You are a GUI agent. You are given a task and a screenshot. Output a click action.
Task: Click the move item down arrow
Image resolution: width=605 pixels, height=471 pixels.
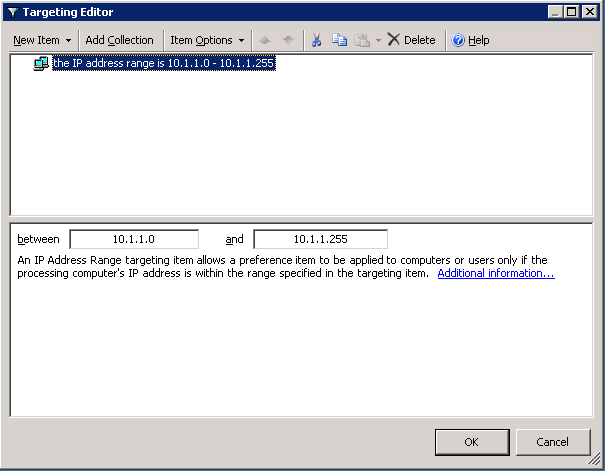pos(288,40)
